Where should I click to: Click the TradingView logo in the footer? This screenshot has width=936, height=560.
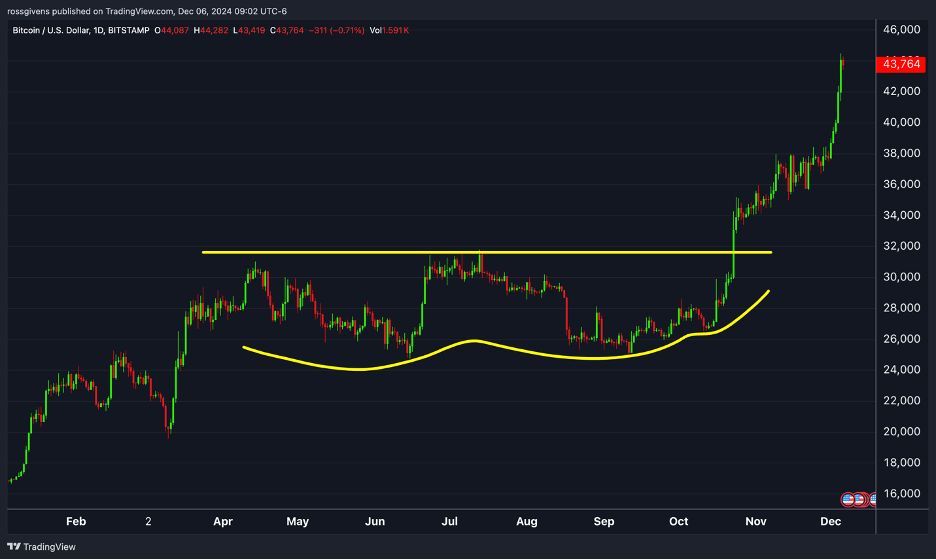[x=41, y=546]
